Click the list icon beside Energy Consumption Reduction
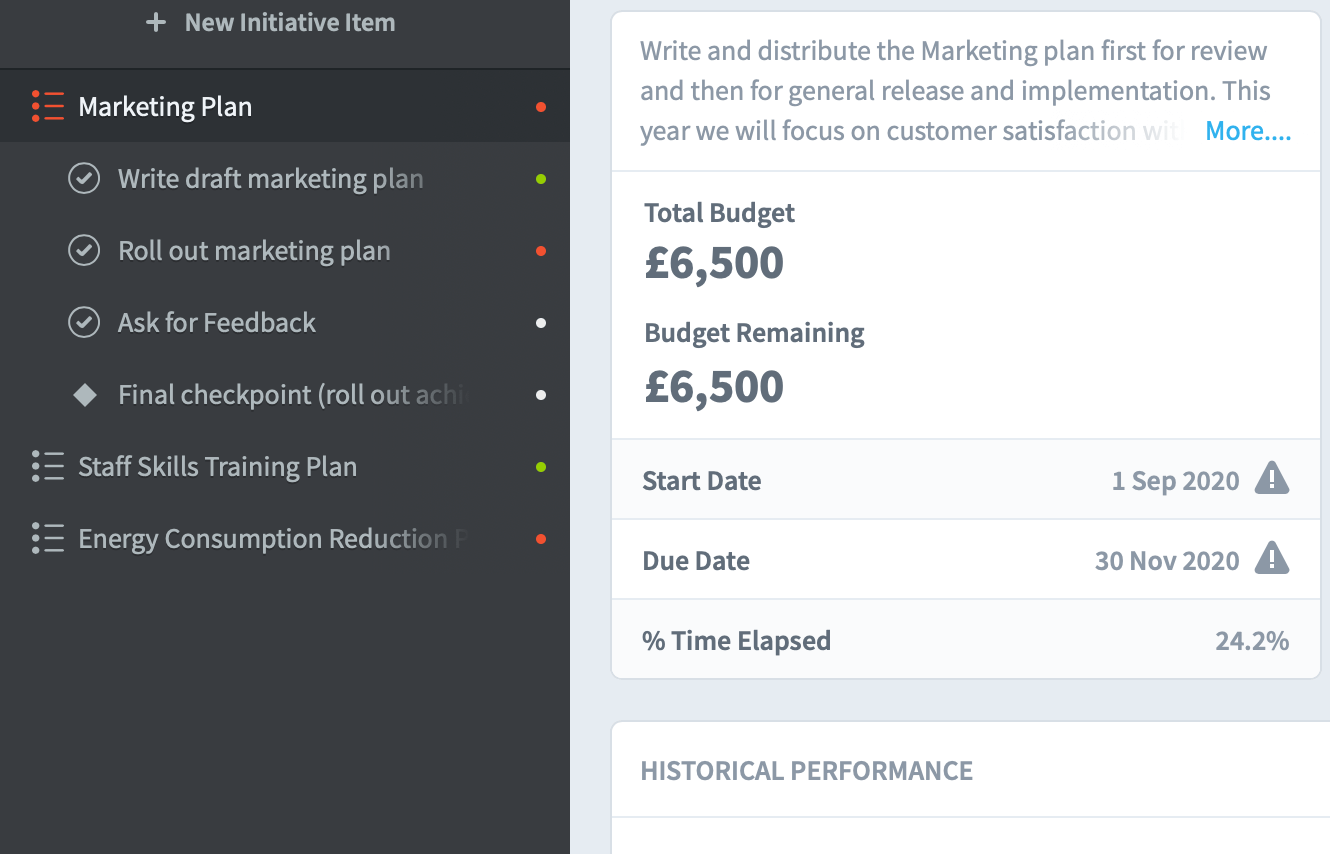This screenshot has height=854, width=1330. point(48,538)
